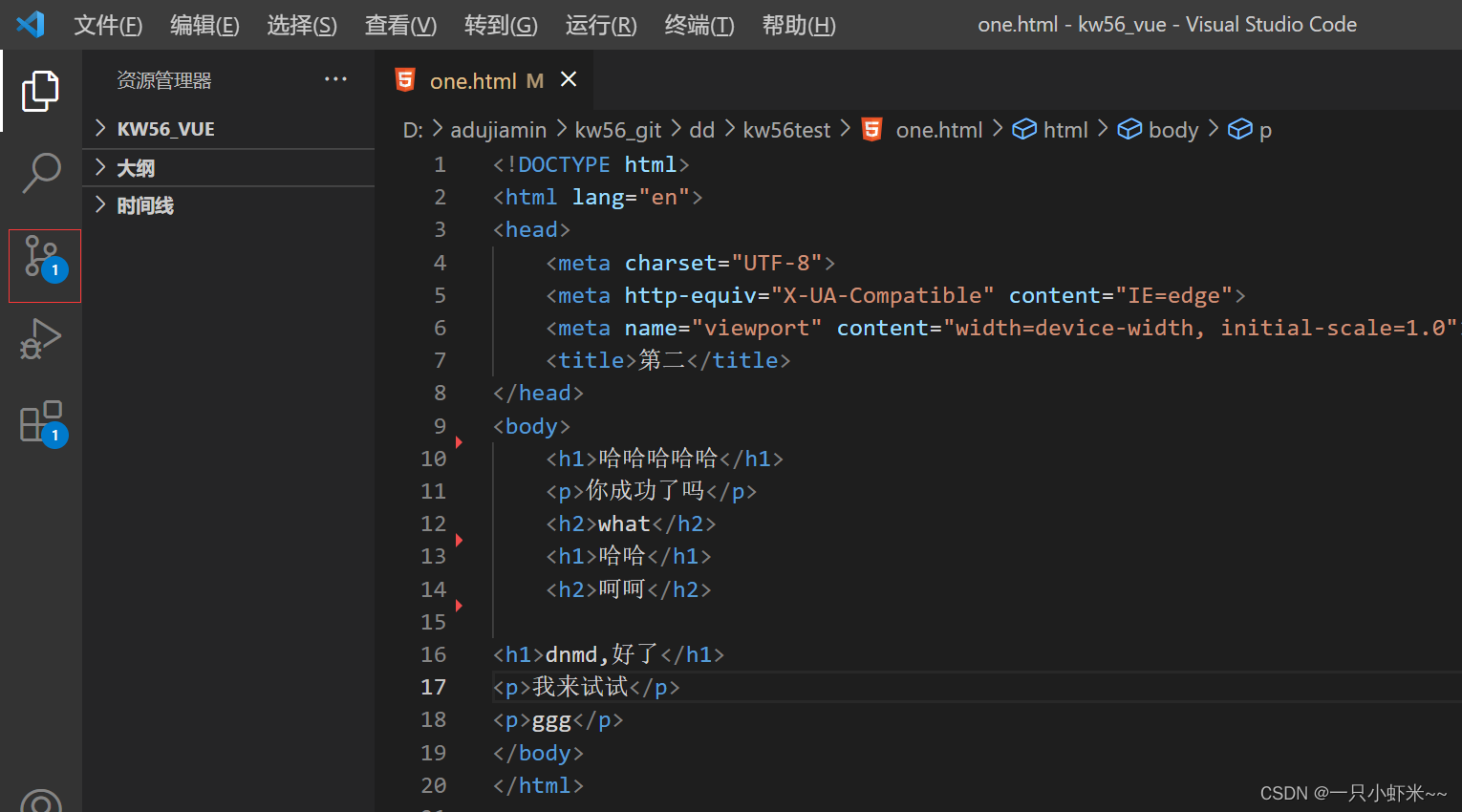Viewport: 1462px width, 812px height.
Task: Click the adujiamin breadcrumb segment
Action: [x=499, y=130]
